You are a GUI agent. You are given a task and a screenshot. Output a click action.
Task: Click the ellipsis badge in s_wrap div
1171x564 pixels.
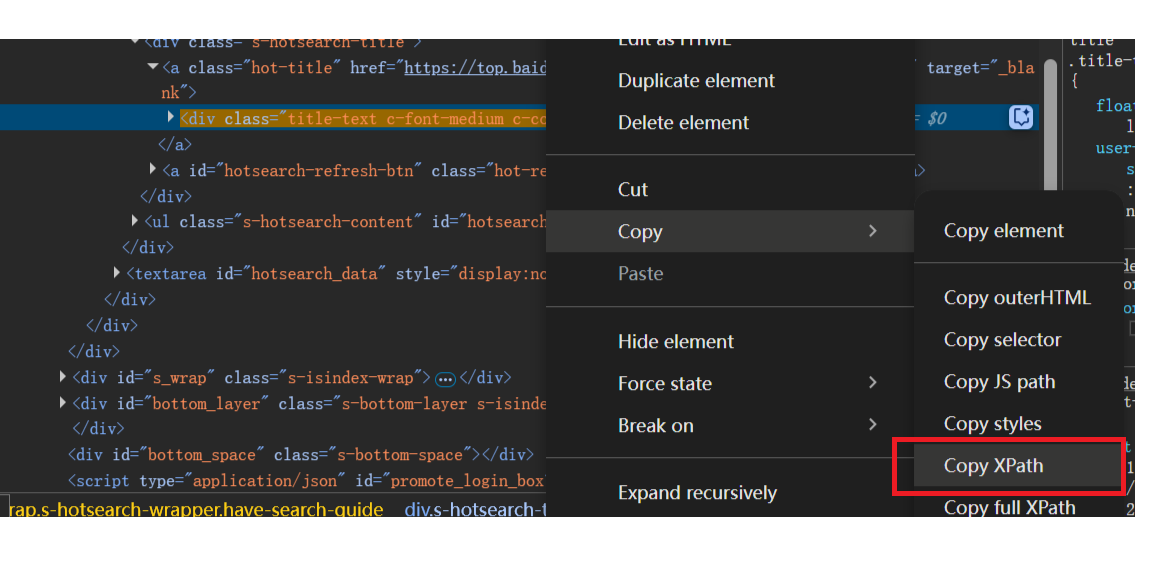tap(446, 379)
